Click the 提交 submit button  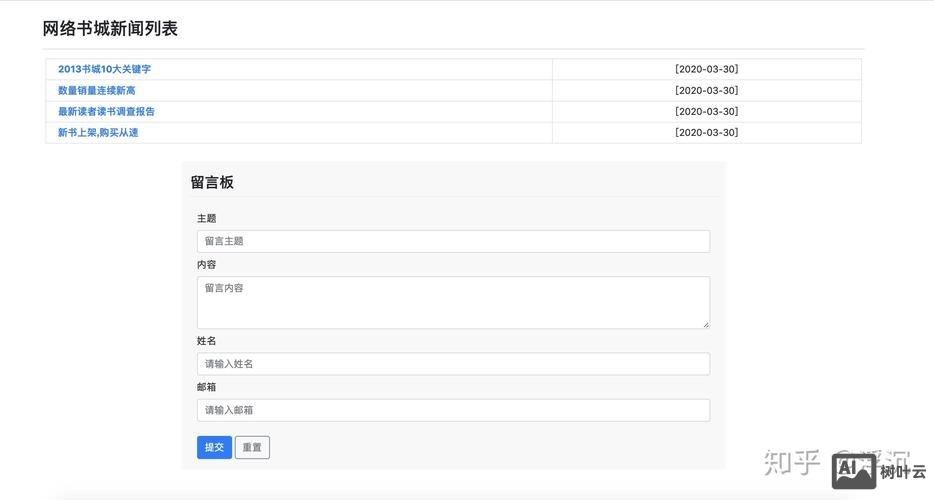(214, 447)
